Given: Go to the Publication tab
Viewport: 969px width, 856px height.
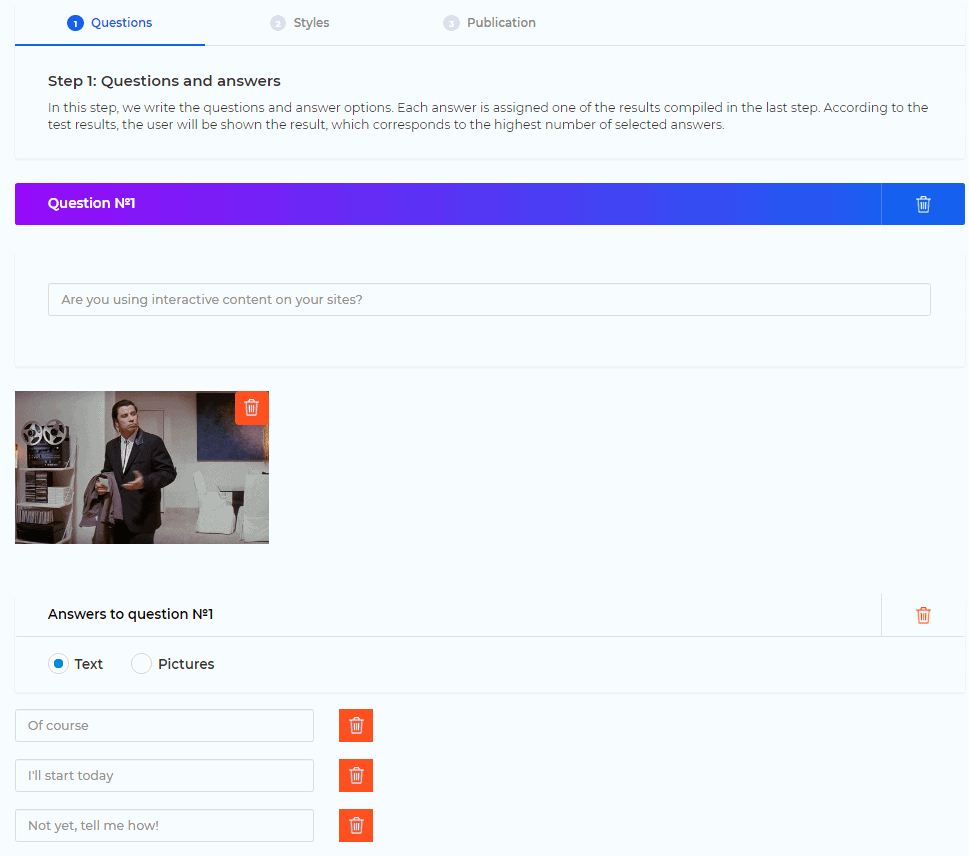Looking at the screenshot, I should [501, 23].
